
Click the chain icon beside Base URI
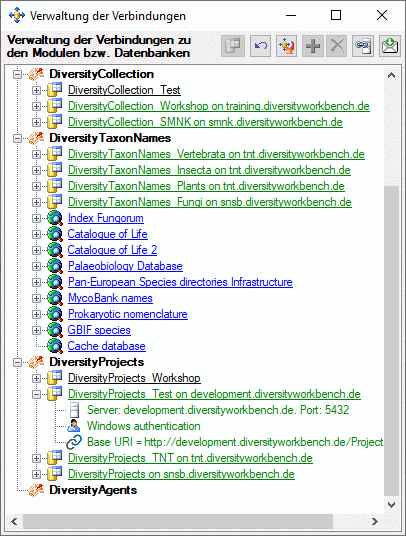point(74,442)
